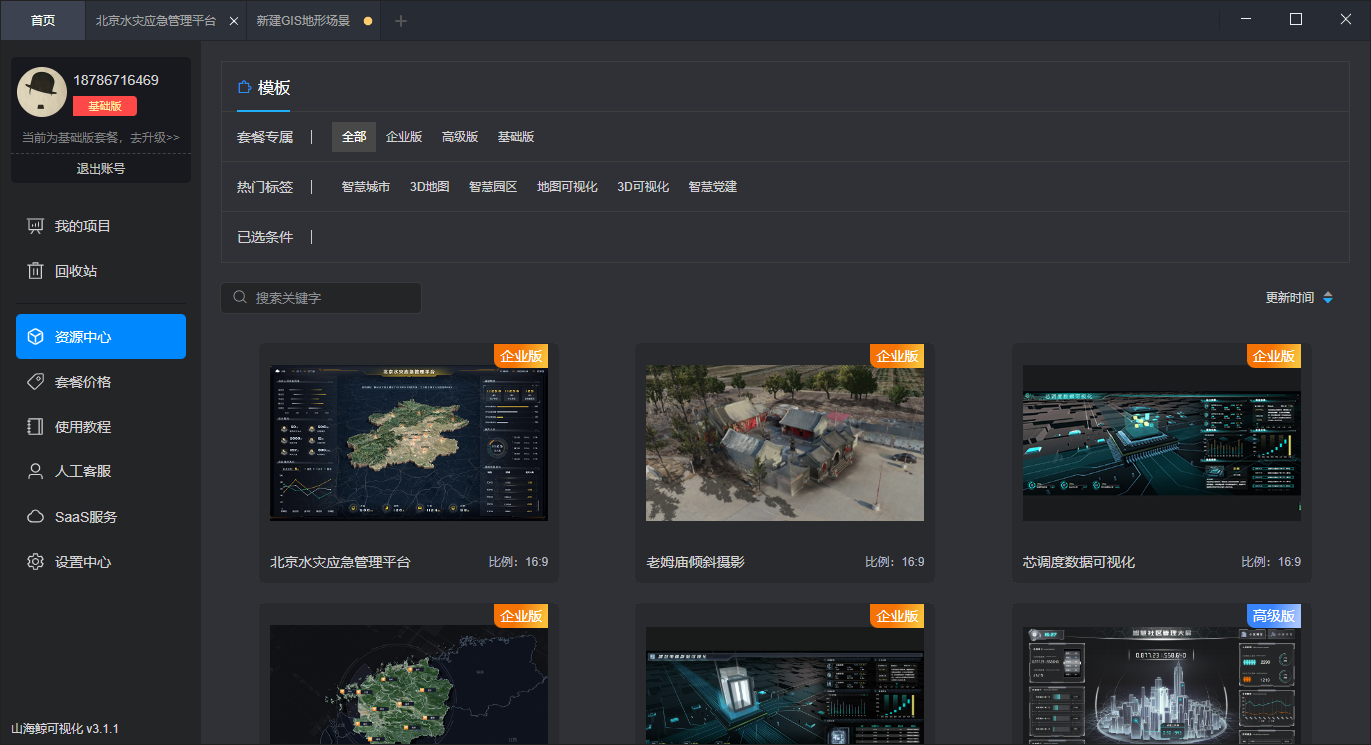Close the 北京水灾应急管理平台 tab

click(x=233, y=21)
